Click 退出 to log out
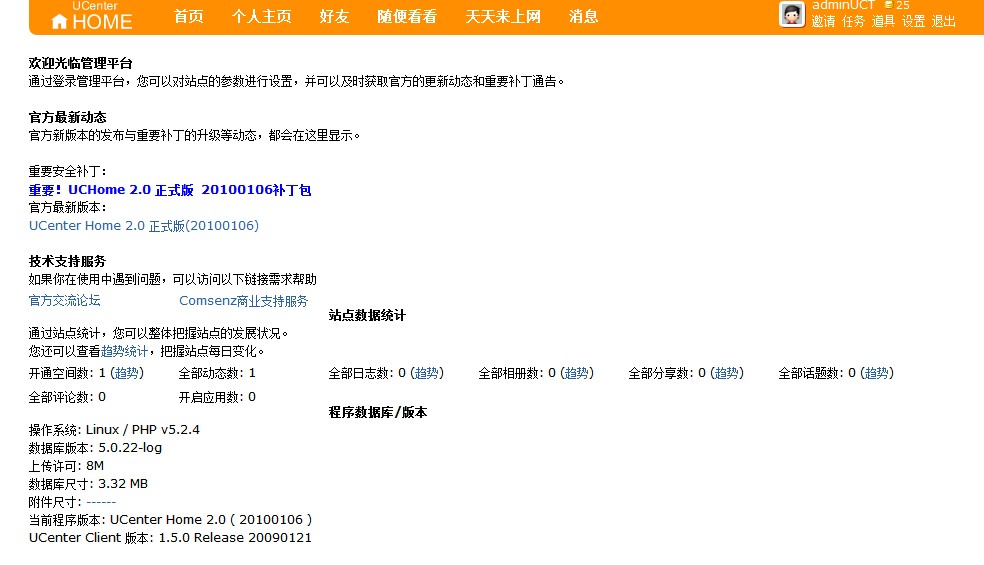 click(x=944, y=21)
